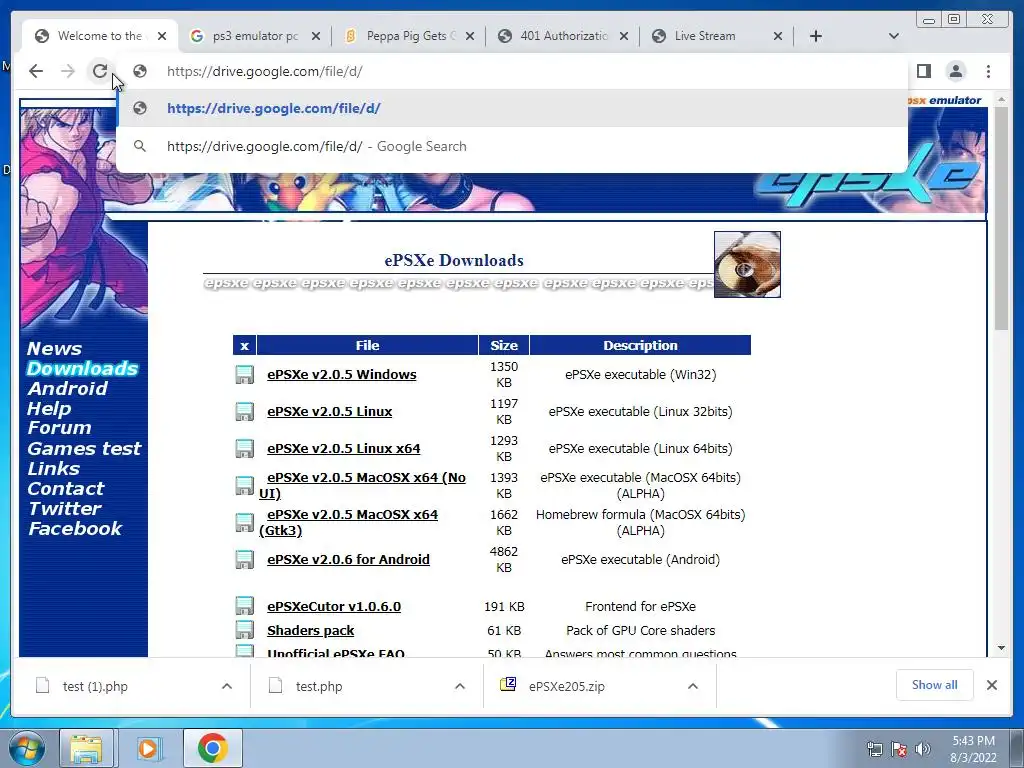The width and height of the screenshot is (1024, 768).
Task: Click the floppy icon beside ePSXe v2.0.6 for Android
Action: coord(244,560)
